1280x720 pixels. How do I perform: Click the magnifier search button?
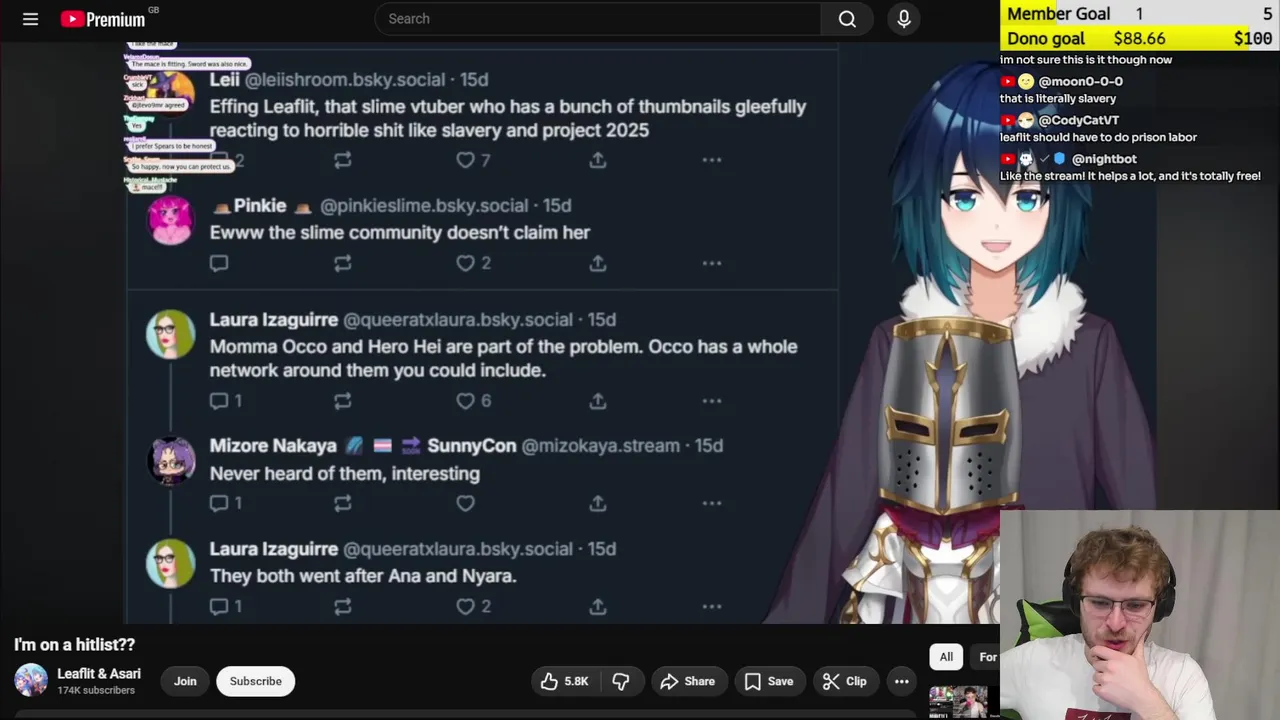847,19
